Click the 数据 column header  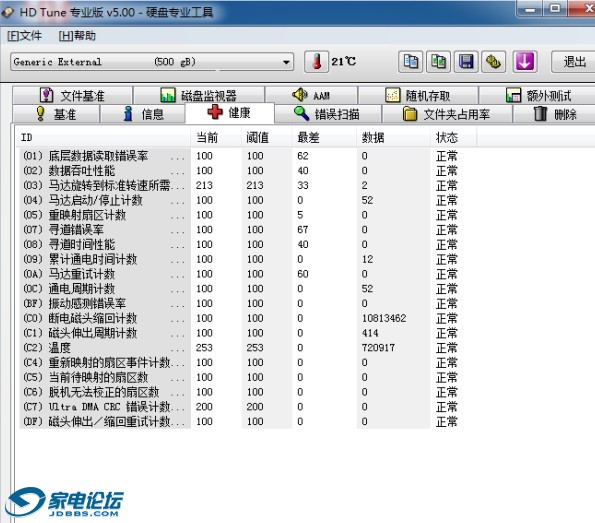393,137
